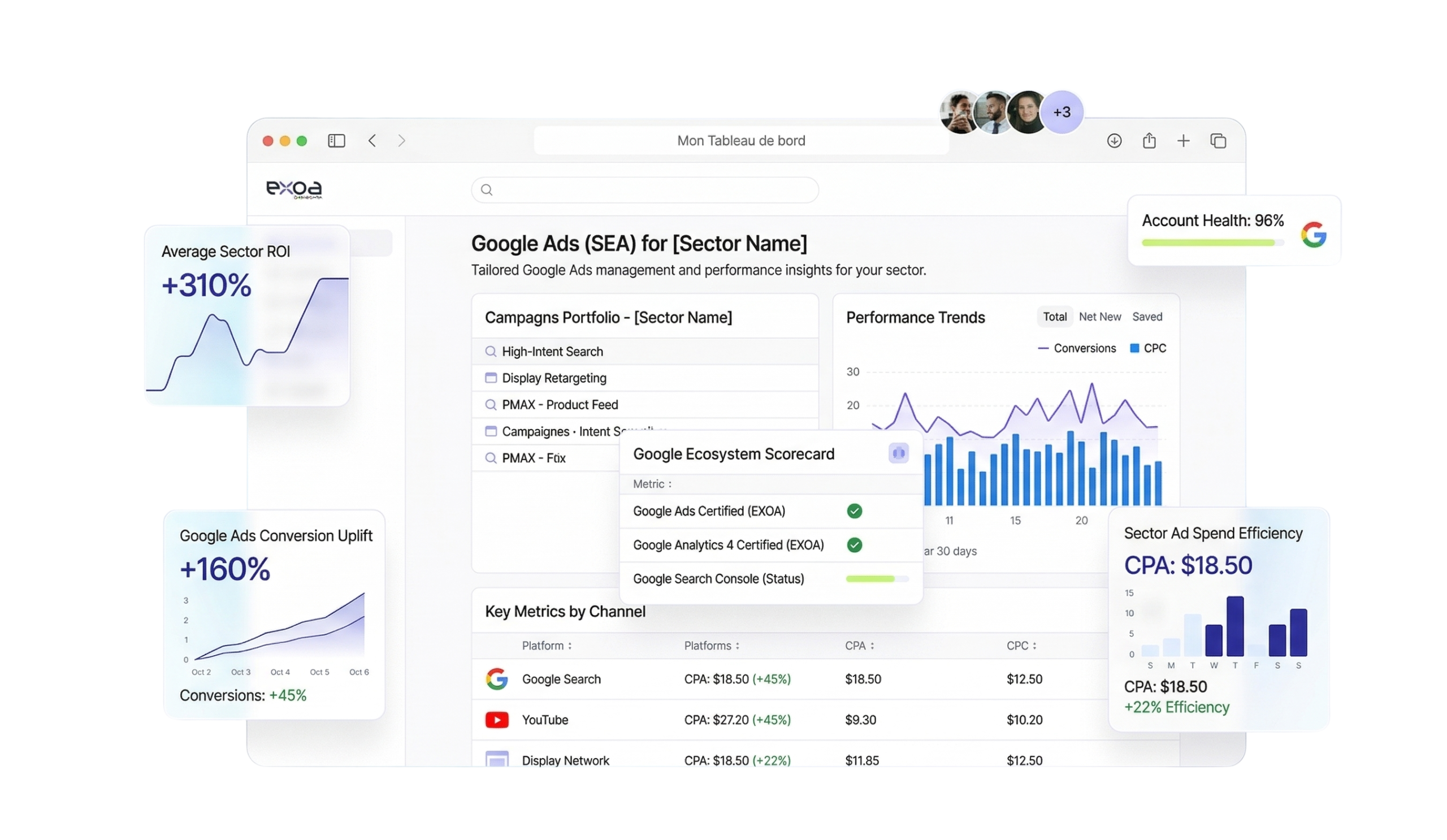Add a new tab with the plus icon
1447x840 pixels.
point(1184,141)
